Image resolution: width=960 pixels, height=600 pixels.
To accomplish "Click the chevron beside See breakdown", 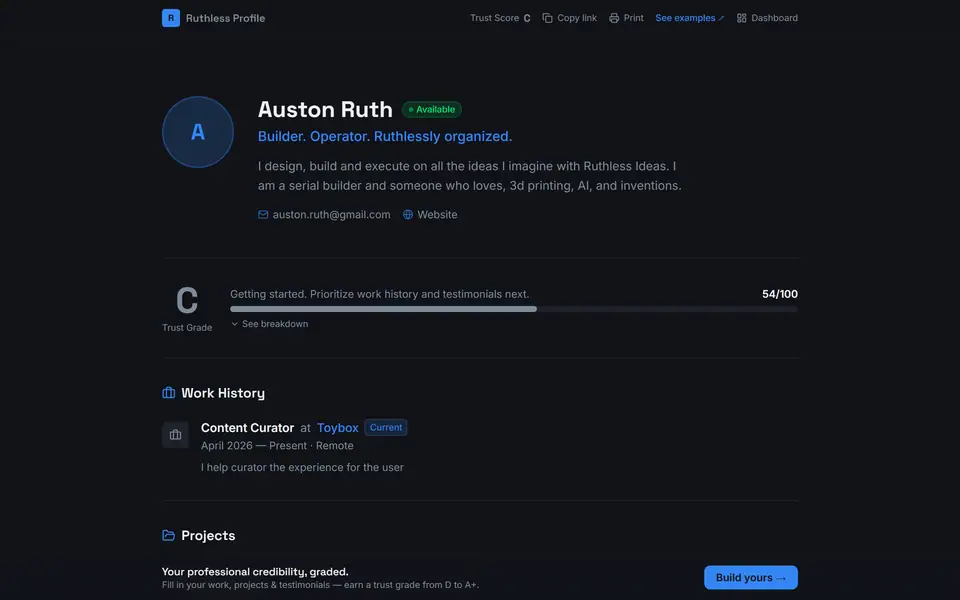I will pos(234,324).
